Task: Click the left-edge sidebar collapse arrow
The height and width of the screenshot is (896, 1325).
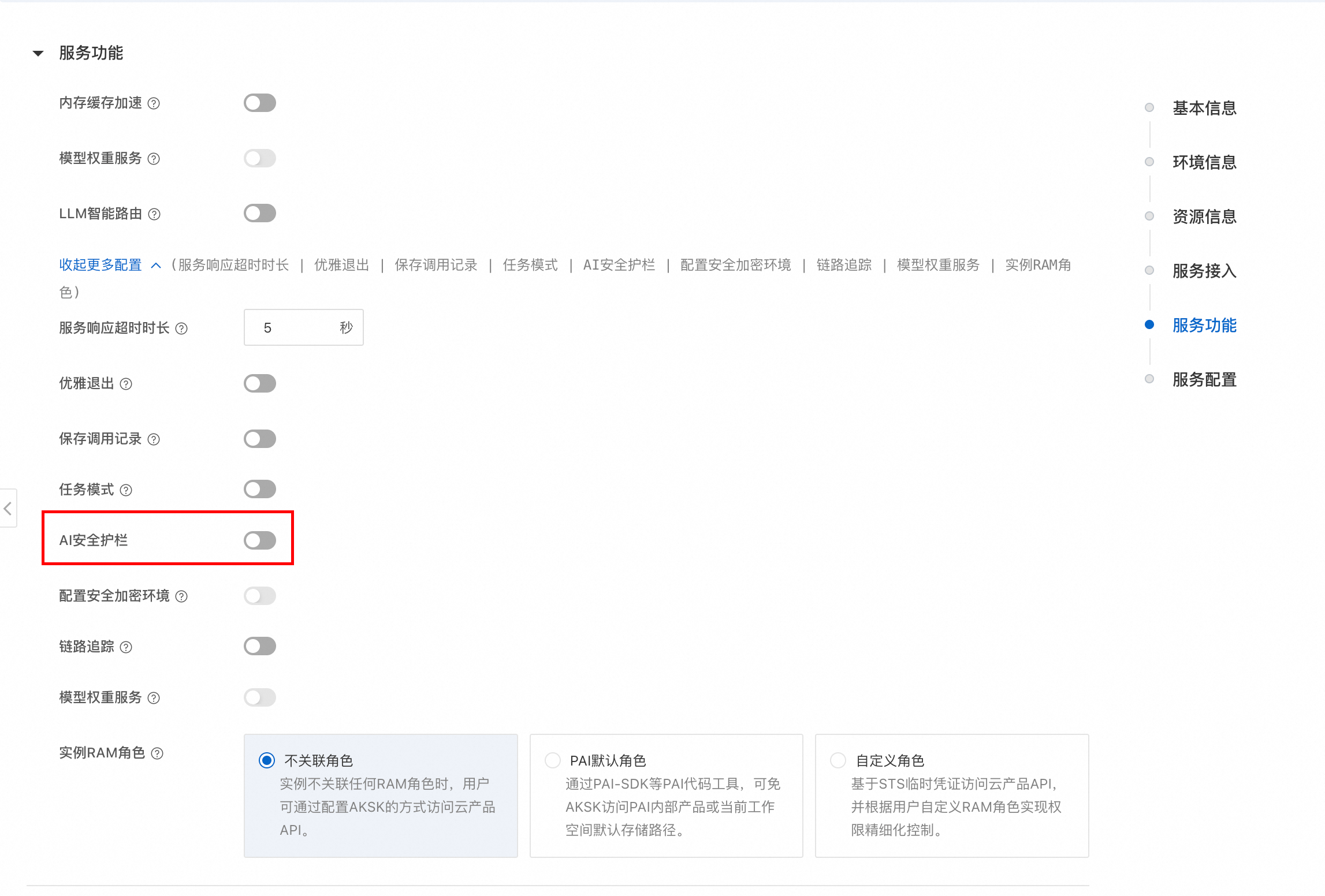Action: pos(8,509)
